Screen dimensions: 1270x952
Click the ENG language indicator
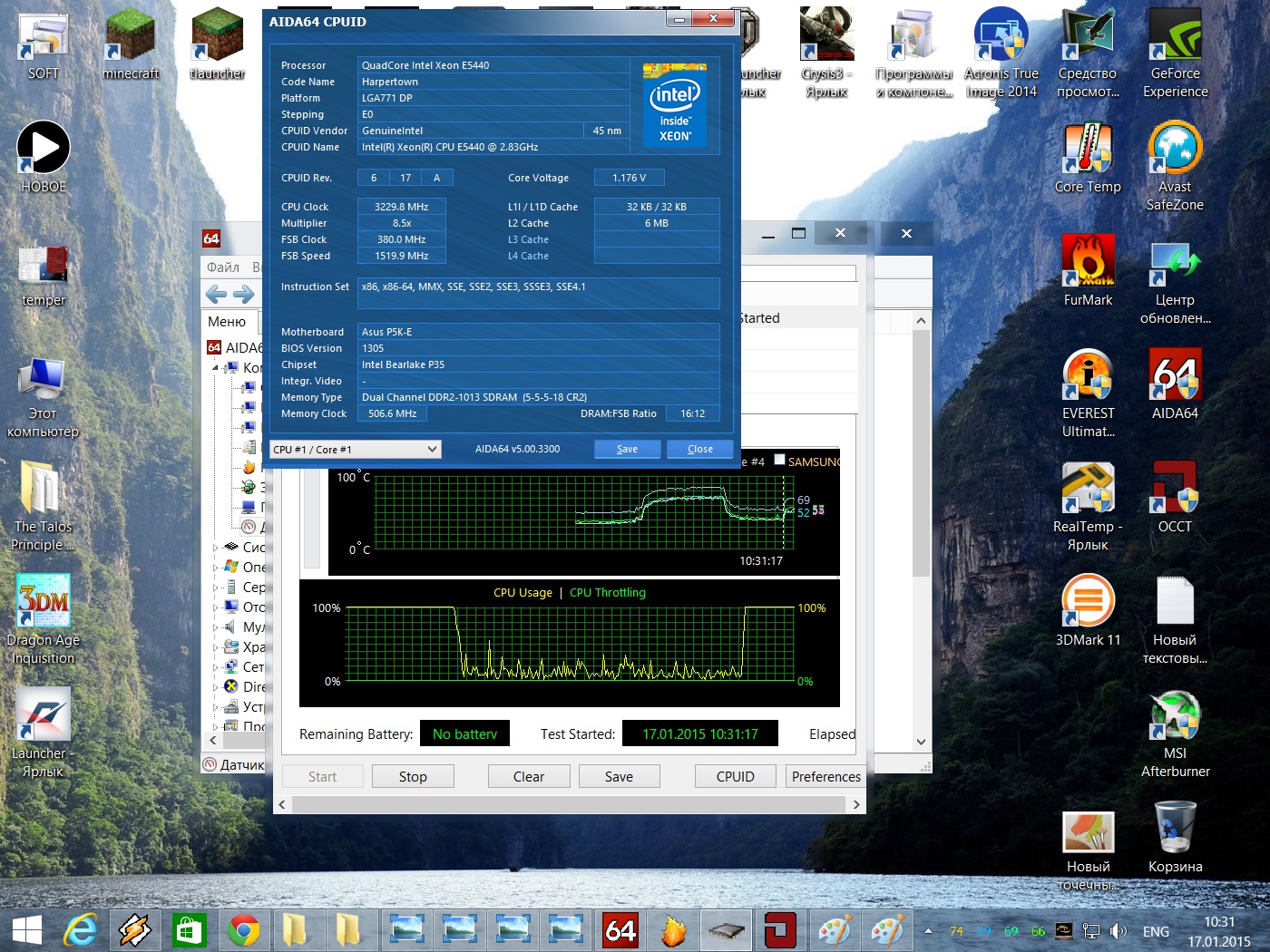coord(1156,931)
